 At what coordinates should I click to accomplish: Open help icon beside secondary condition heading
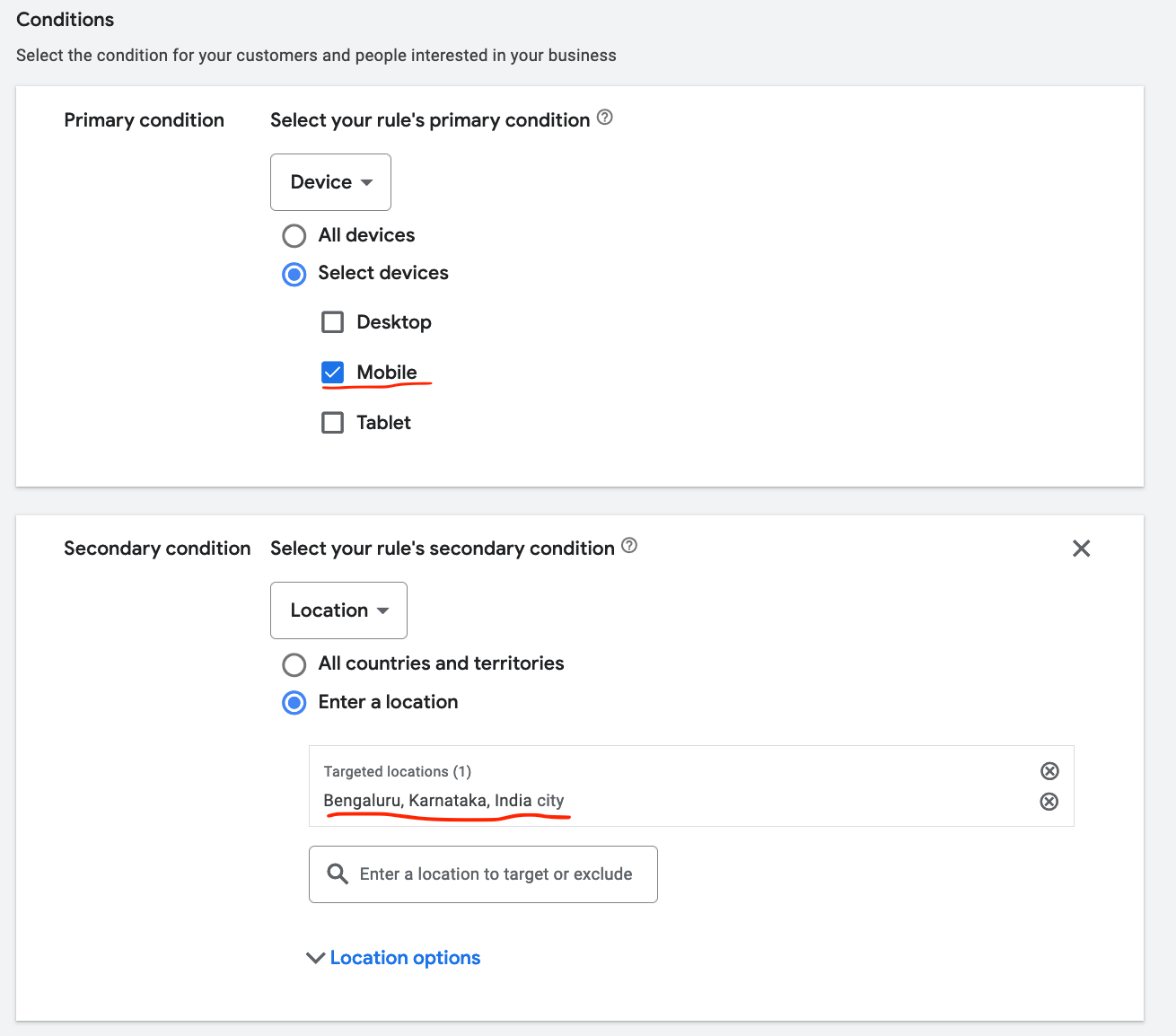tap(629, 546)
